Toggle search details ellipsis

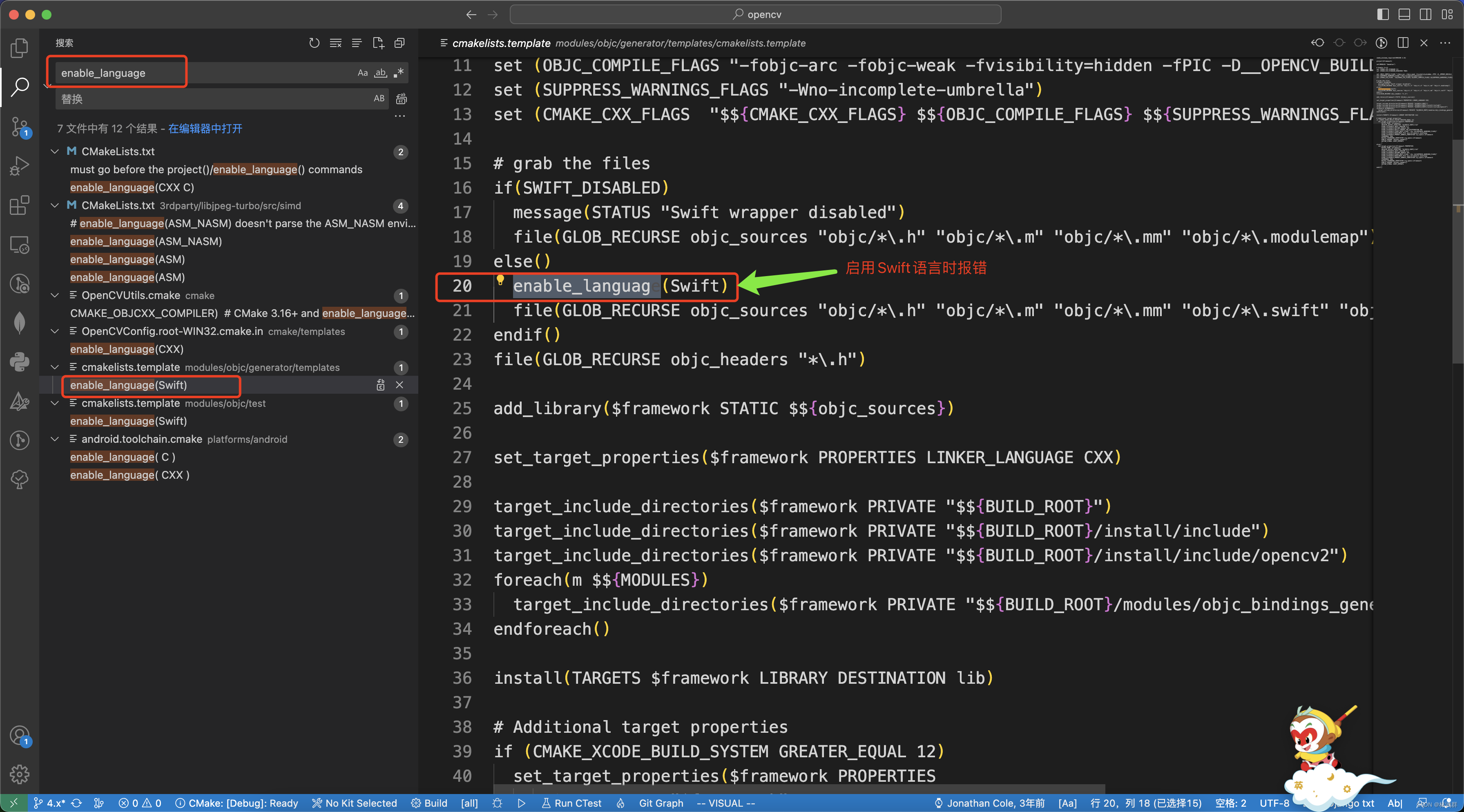click(x=400, y=116)
